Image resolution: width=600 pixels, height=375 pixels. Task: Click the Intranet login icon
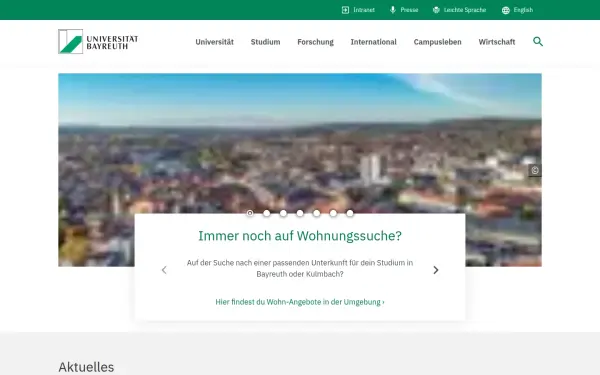(345, 10)
